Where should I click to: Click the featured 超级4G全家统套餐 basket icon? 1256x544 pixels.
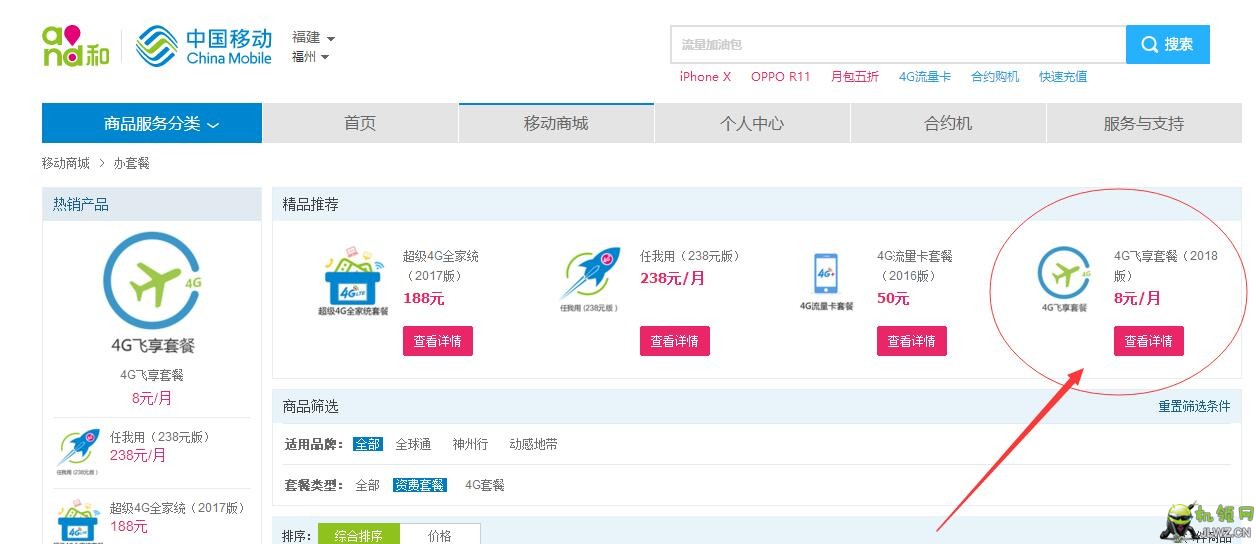pos(354,279)
